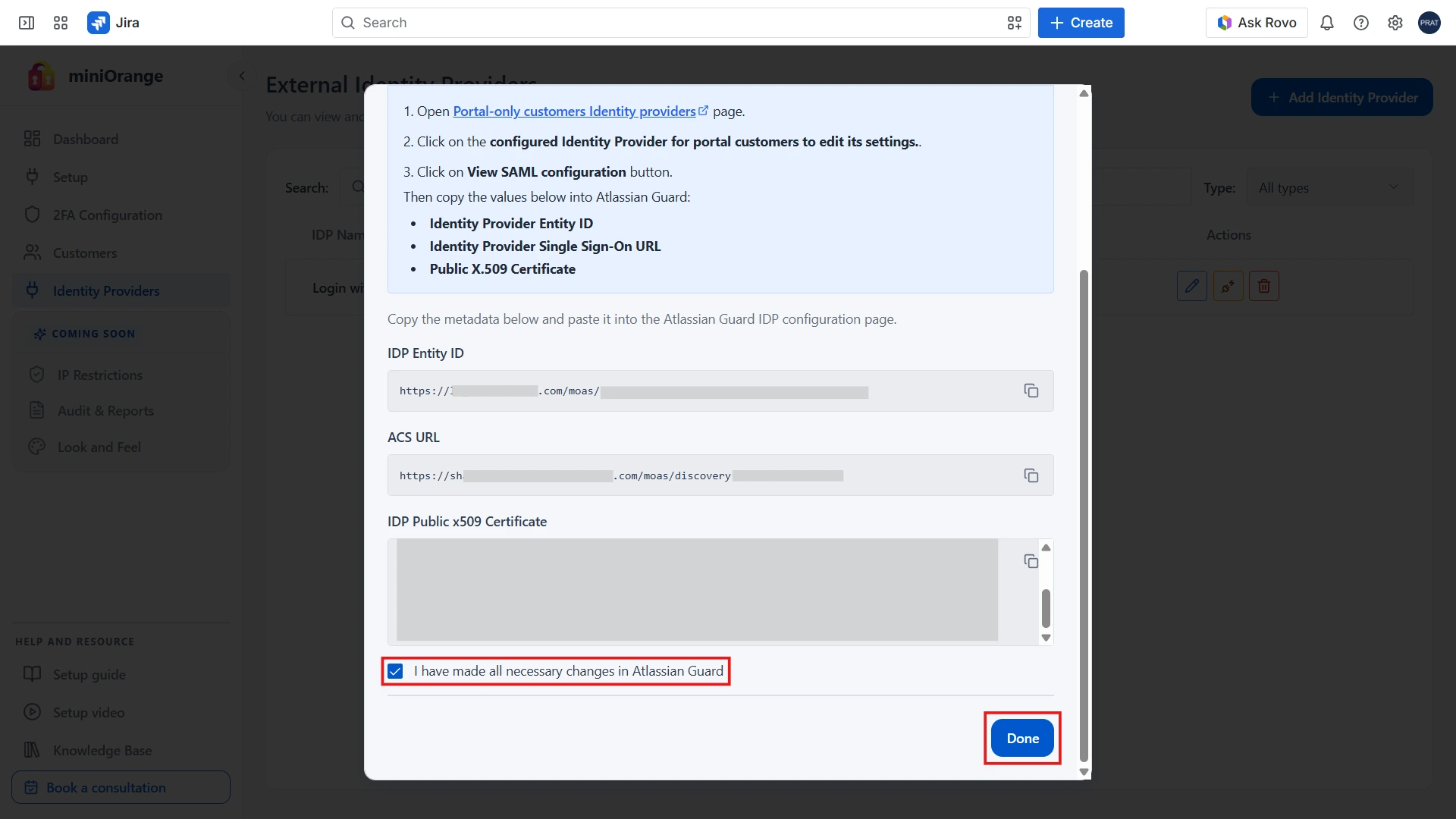Screen dimensions: 1456x819
Task: Select Identity Providers in the sidebar
Action: (x=121, y=290)
